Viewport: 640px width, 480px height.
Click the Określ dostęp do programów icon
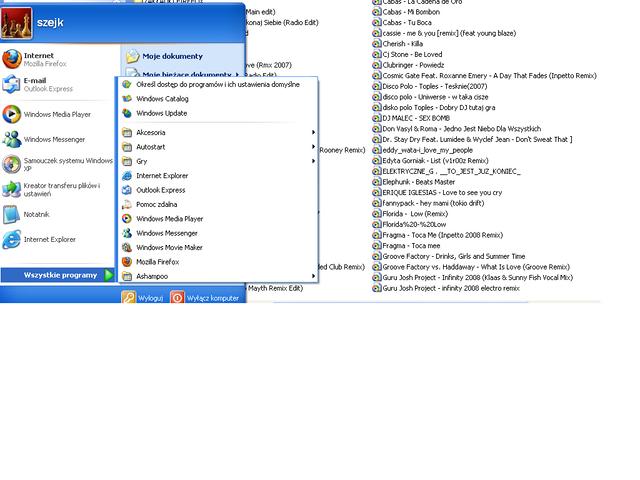(x=127, y=84)
